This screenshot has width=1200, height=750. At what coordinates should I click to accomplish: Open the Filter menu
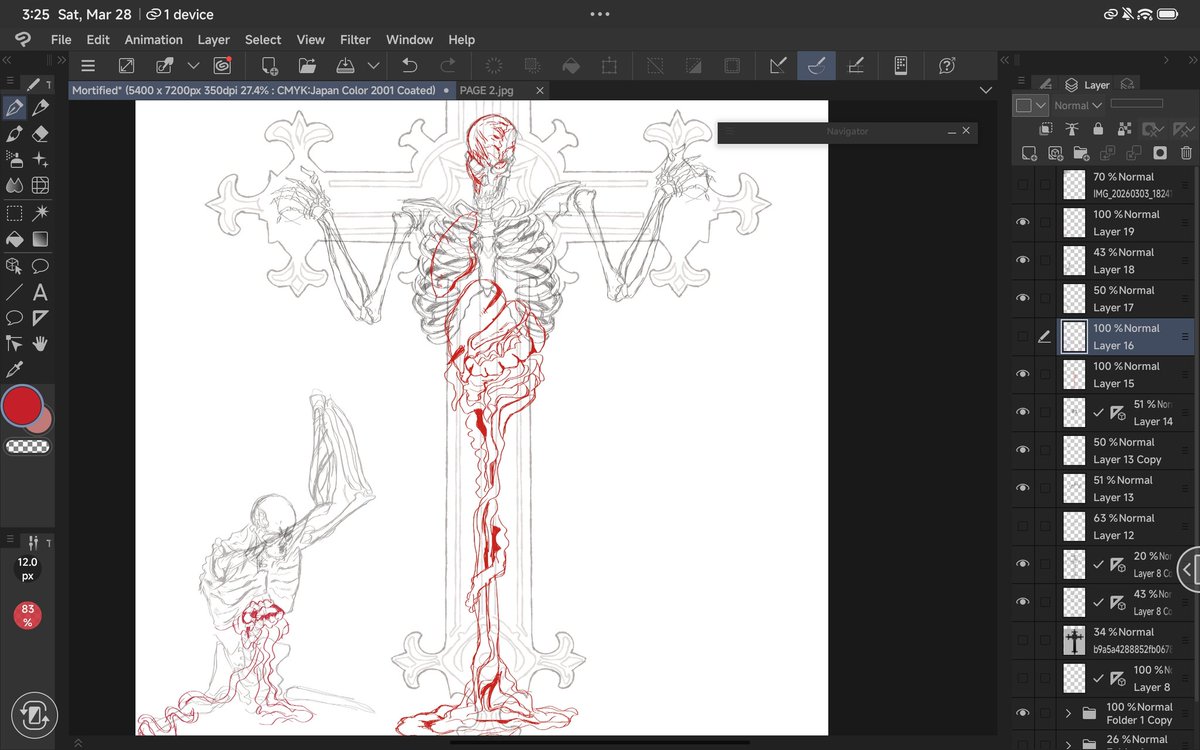tap(355, 39)
